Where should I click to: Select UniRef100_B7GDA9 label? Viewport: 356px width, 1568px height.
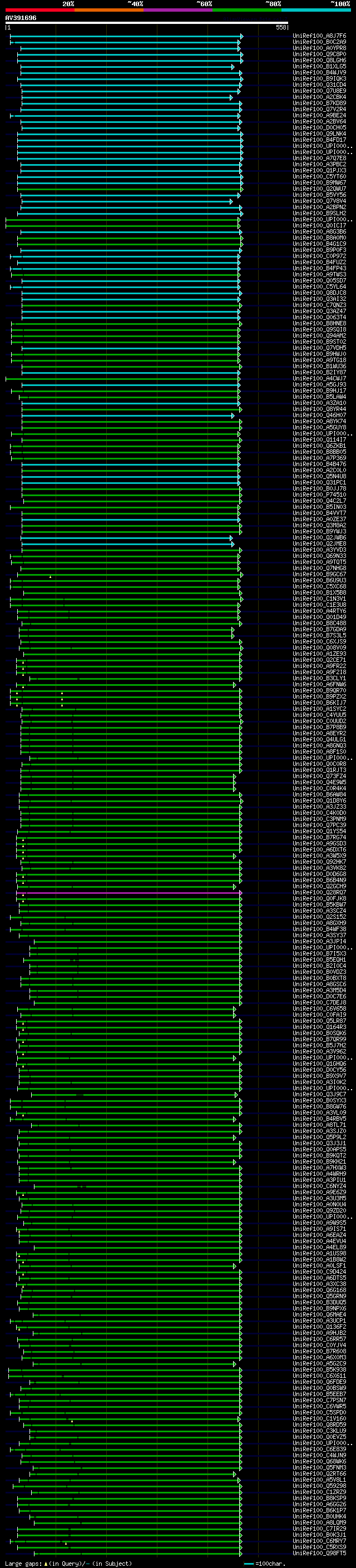click(x=319, y=630)
